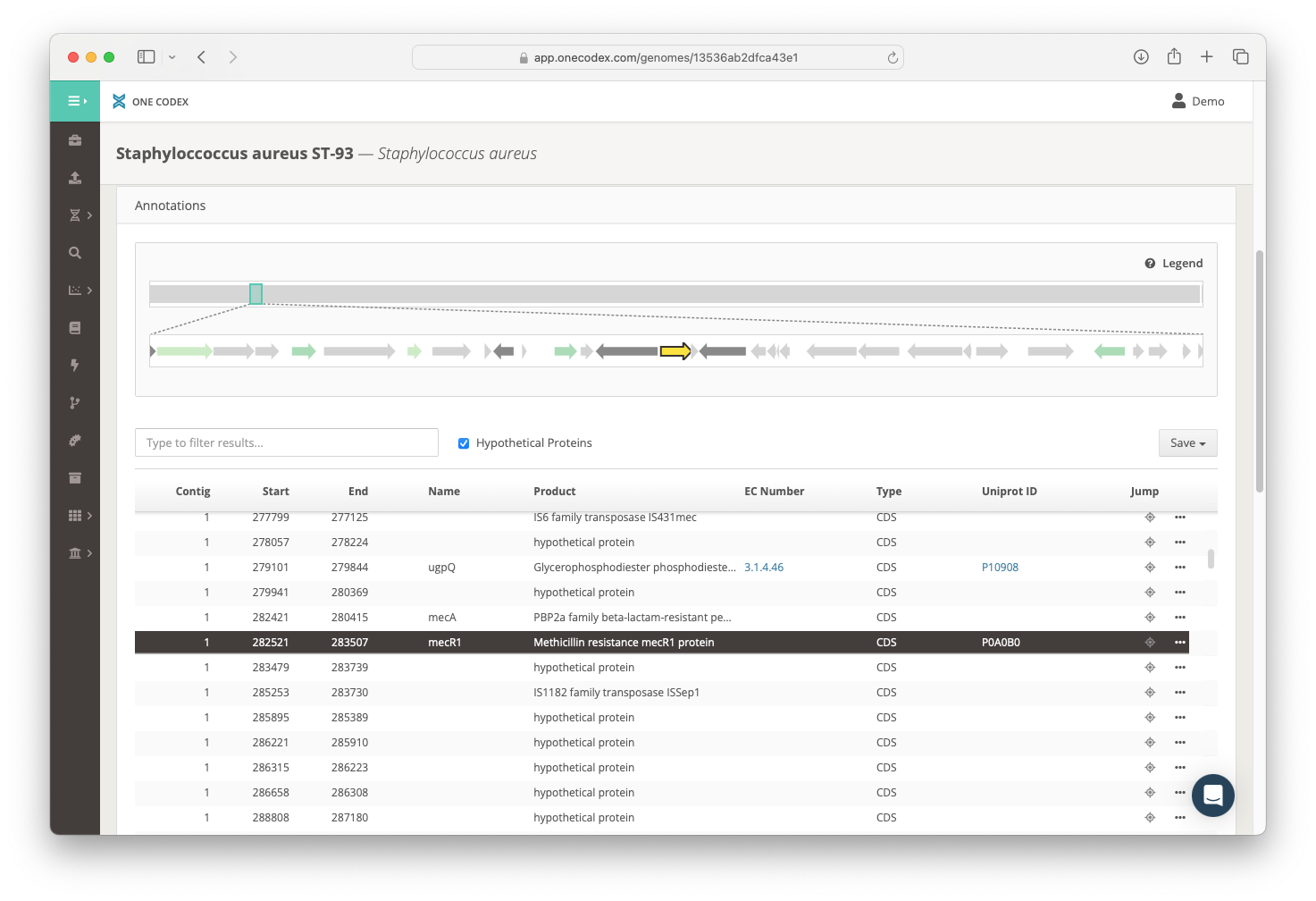
Task: Expand the DNA analyses sidebar chevron
Action: tap(89, 215)
